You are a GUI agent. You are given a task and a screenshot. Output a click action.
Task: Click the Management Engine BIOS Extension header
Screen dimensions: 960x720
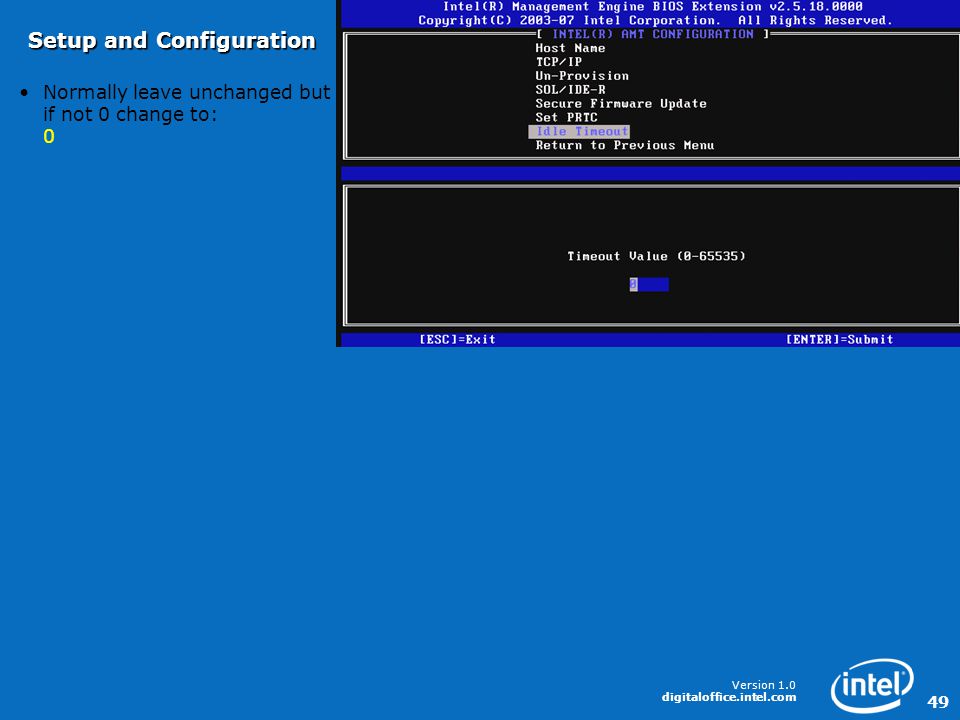pyautogui.click(x=653, y=7)
